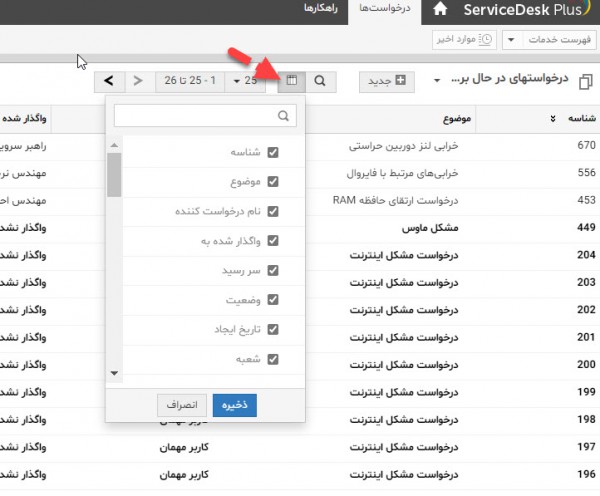This screenshot has width=600, height=496.
Task: Toggle نام درخواست کننده checkbox
Action: (x=273, y=211)
